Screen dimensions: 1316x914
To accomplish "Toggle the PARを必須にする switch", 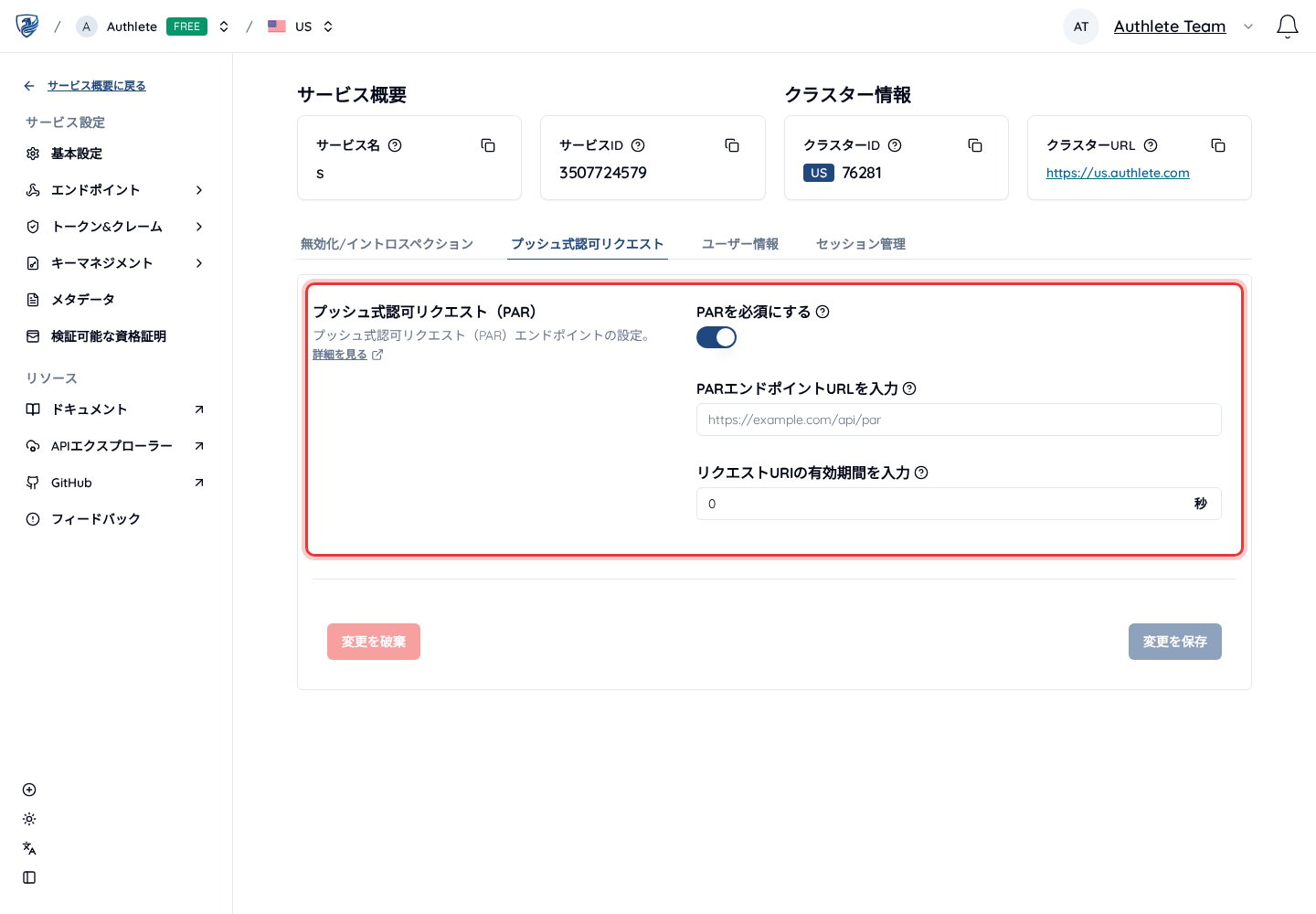I will 716,337.
